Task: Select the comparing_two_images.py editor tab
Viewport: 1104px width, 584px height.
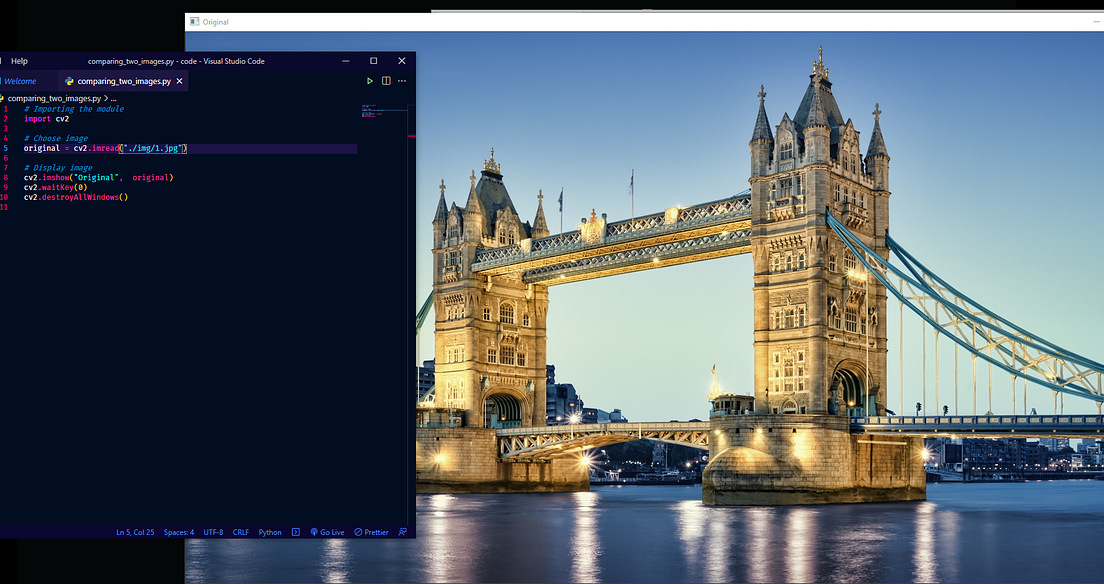Action: point(124,81)
